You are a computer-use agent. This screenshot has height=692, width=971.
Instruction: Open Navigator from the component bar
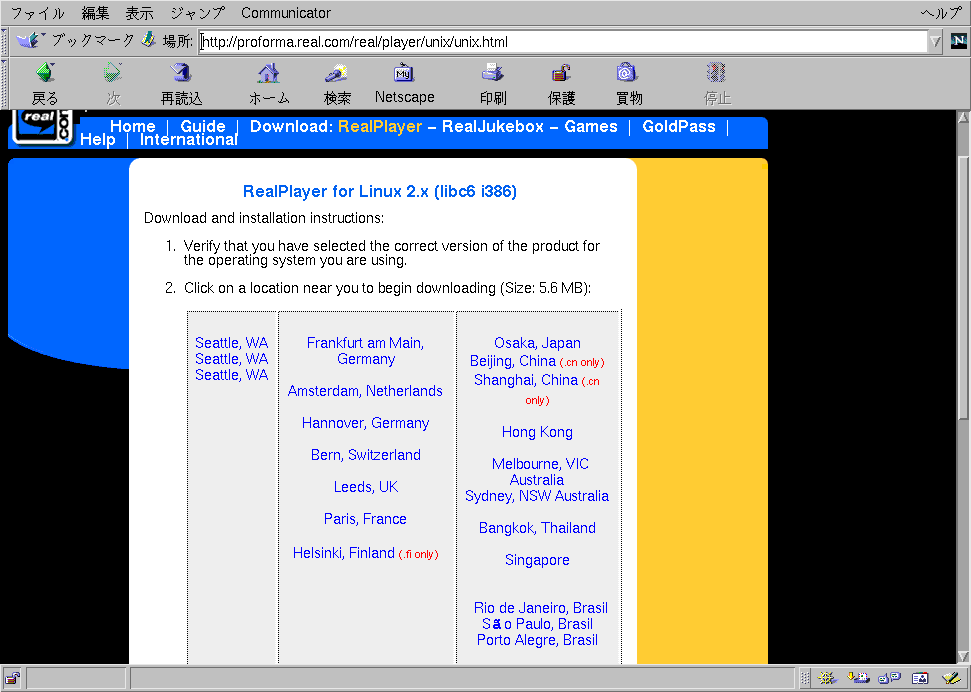point(827,678)
